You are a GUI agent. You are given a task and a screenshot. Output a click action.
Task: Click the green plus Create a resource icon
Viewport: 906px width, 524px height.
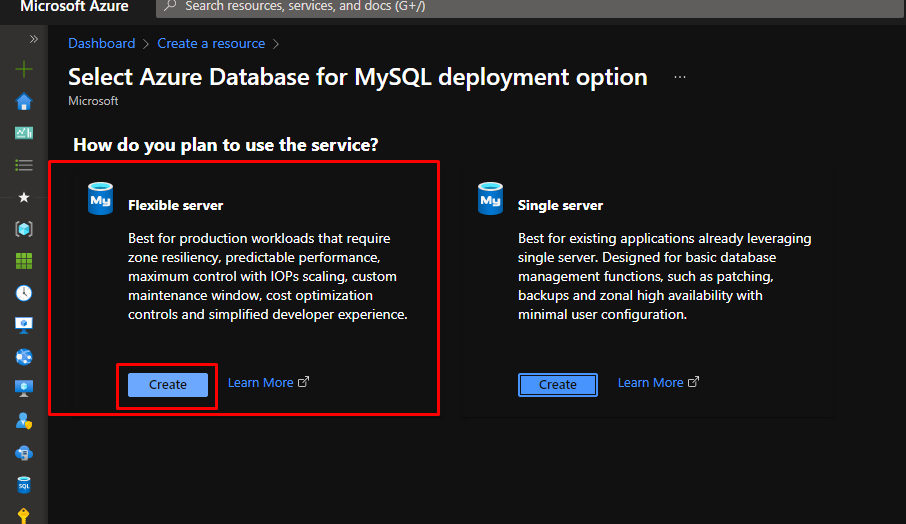pos(24,70)
